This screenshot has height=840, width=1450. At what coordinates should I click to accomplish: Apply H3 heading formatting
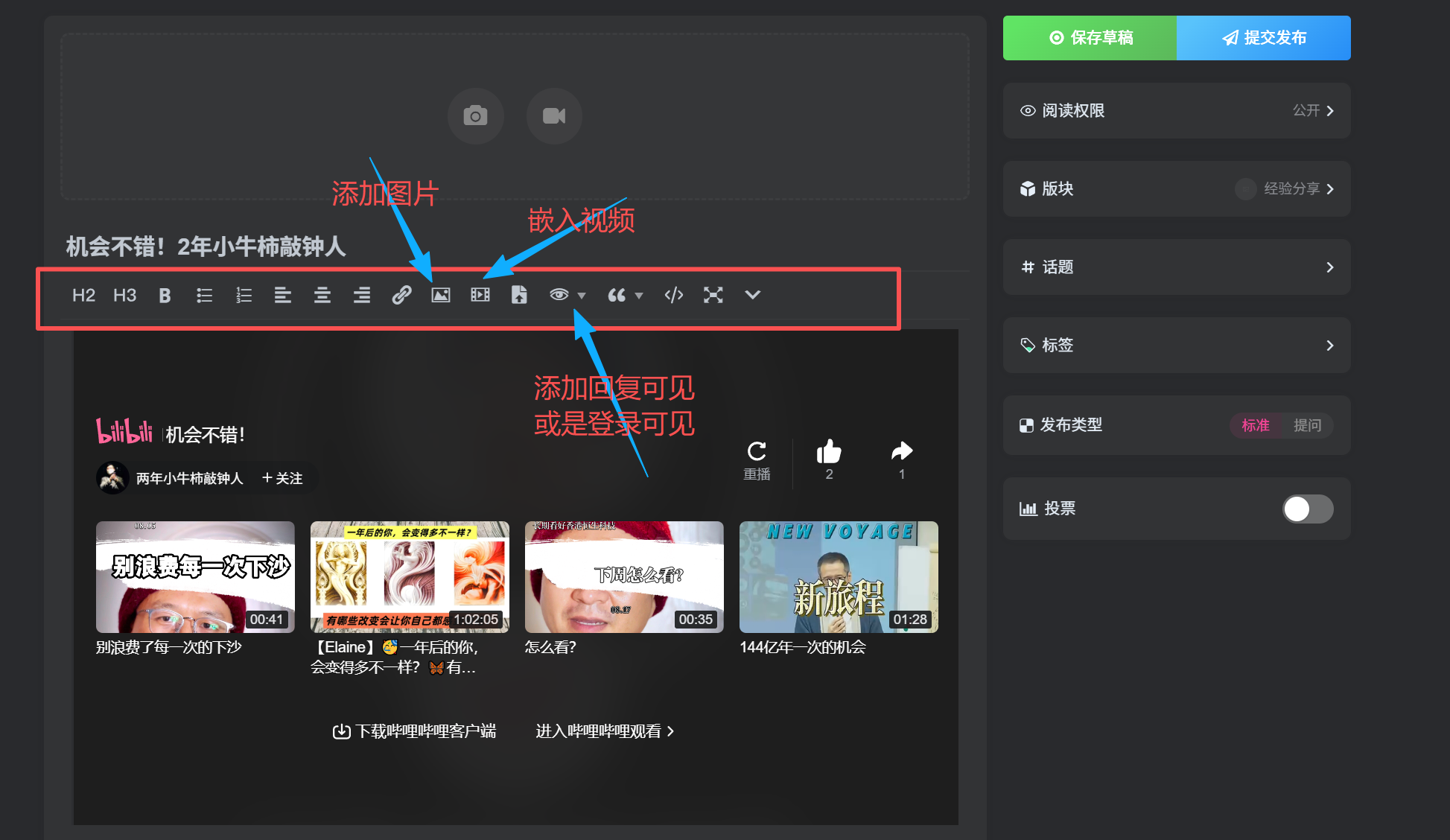point(124,295)
